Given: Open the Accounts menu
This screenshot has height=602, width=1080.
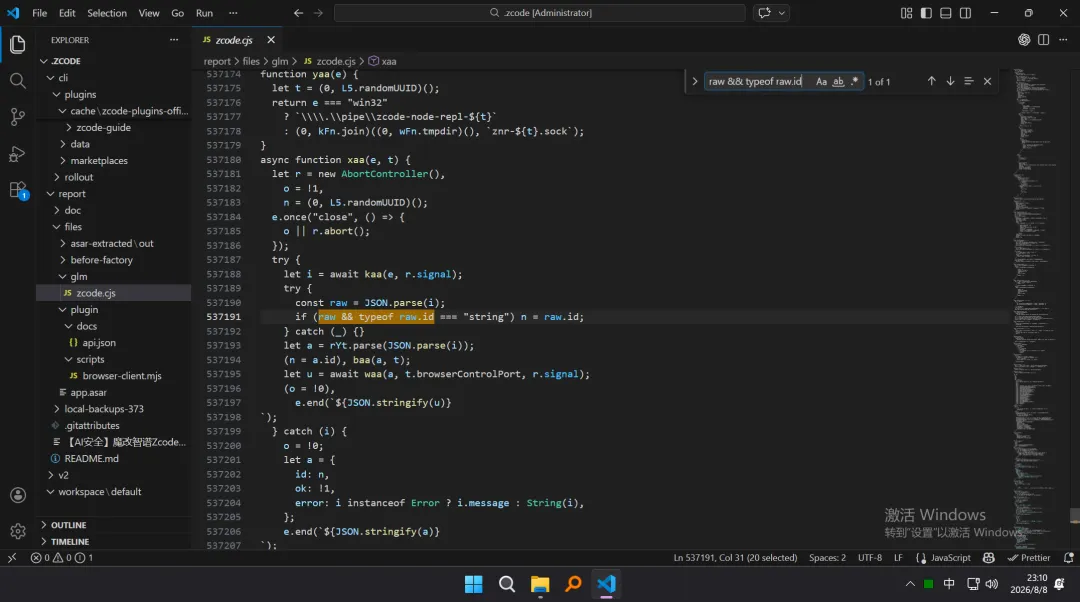Looking at the screenshot, I should click(18, 495).
